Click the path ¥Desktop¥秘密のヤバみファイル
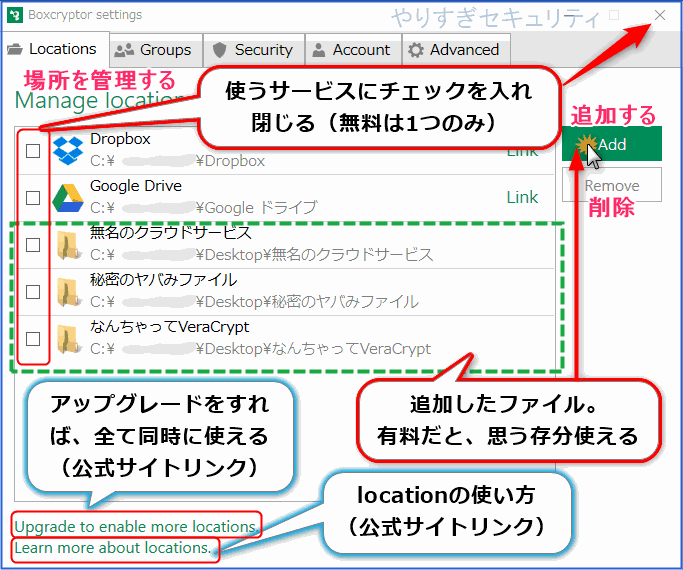 coord(255,302)
